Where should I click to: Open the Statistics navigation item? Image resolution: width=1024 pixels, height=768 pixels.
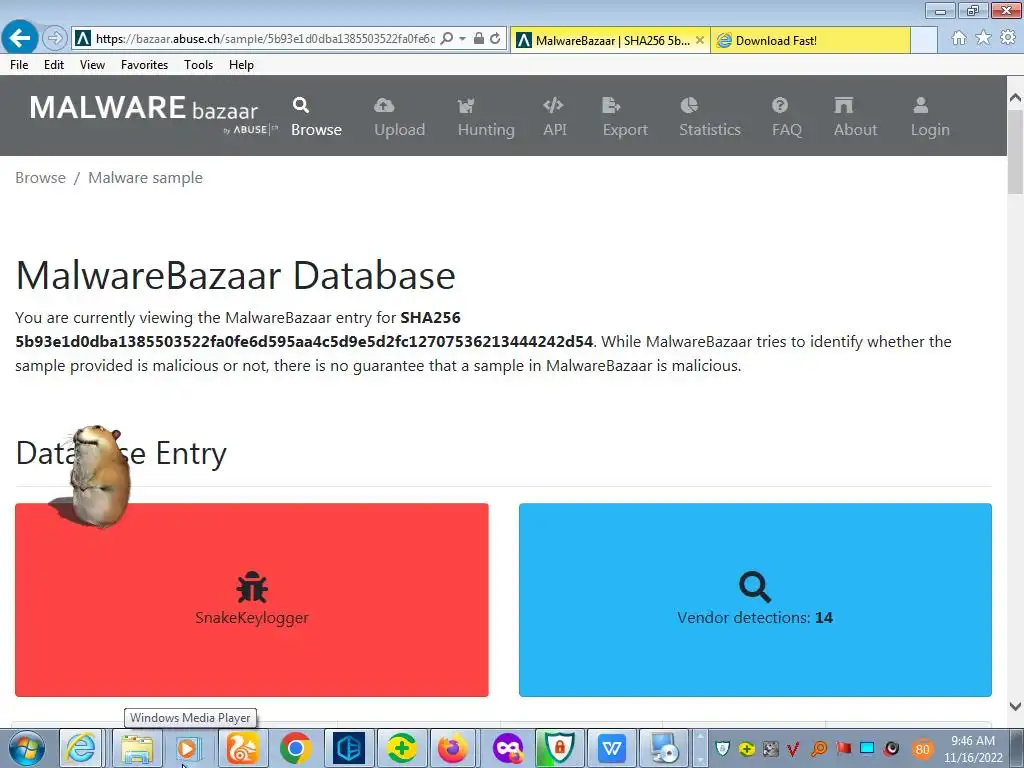pyautogui.click(x=710, y=118)
